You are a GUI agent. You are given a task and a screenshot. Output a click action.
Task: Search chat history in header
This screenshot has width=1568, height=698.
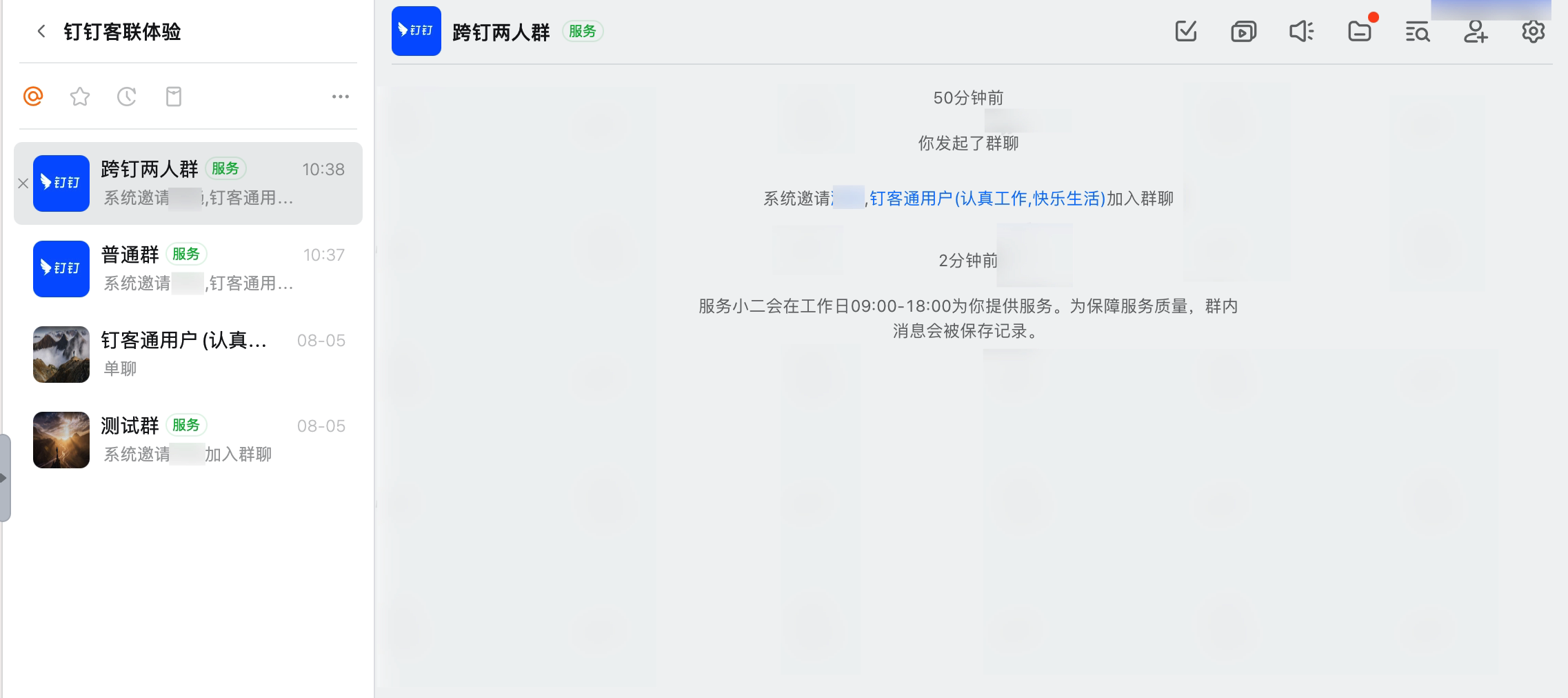click(x=1418, y=32)
